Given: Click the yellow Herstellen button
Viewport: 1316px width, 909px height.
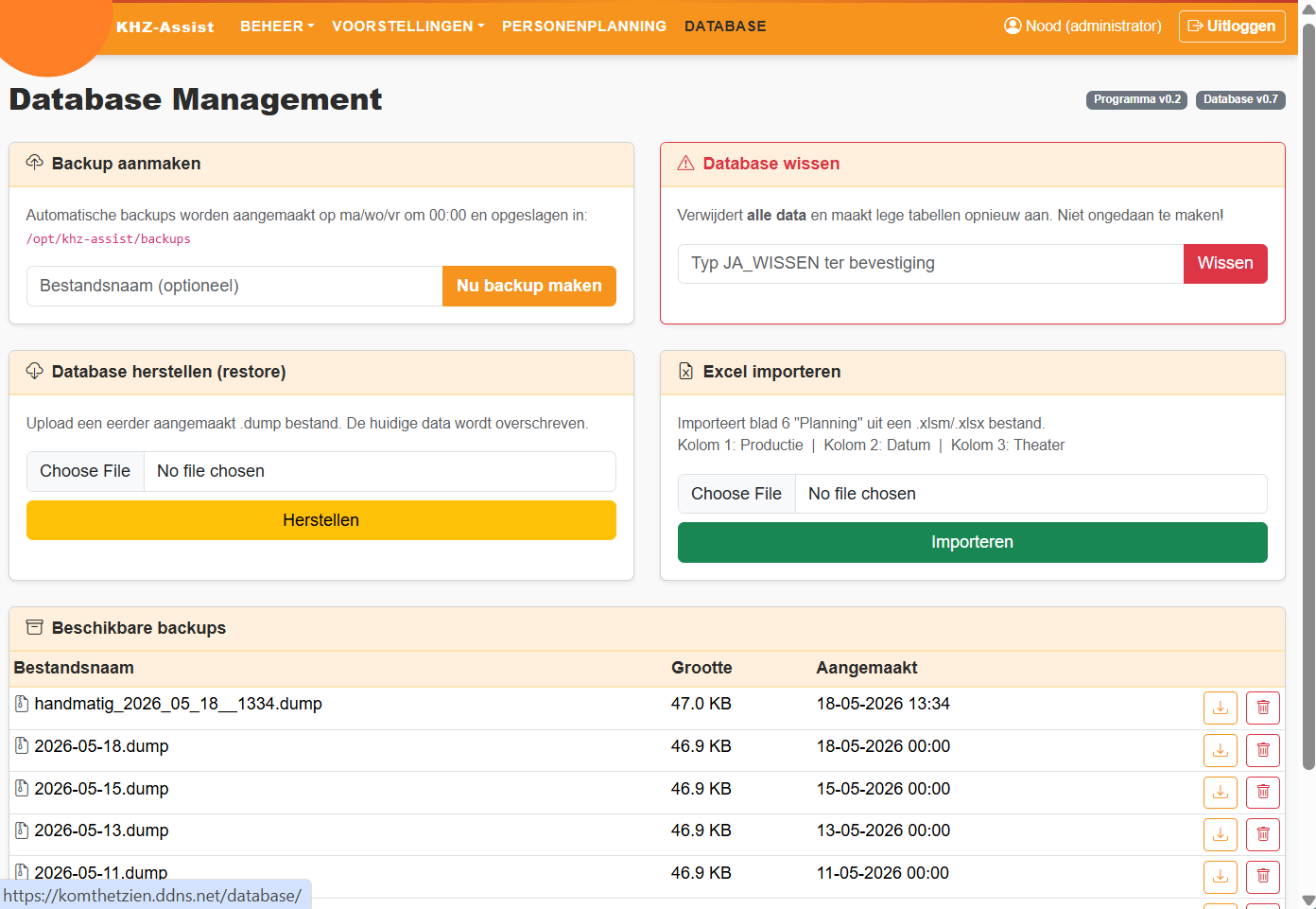Looking at the screenshot, I should (x=321, y=520).
